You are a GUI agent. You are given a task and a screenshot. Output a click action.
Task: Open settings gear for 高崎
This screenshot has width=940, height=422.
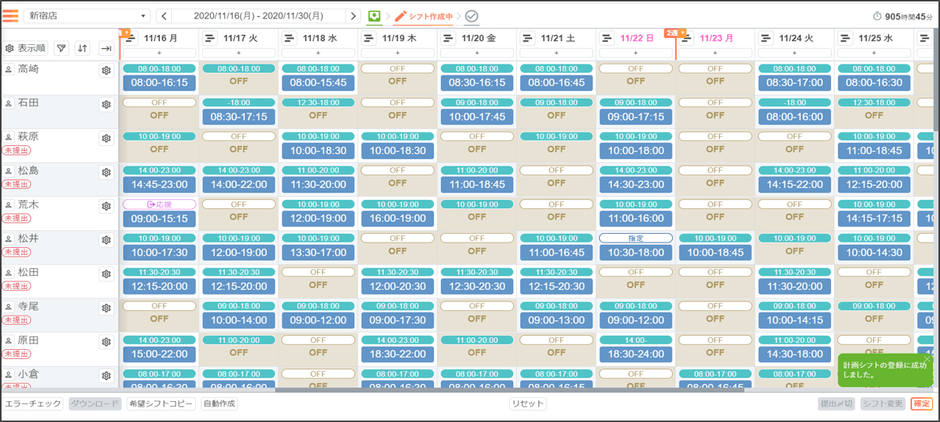click(x=105, y=71)
